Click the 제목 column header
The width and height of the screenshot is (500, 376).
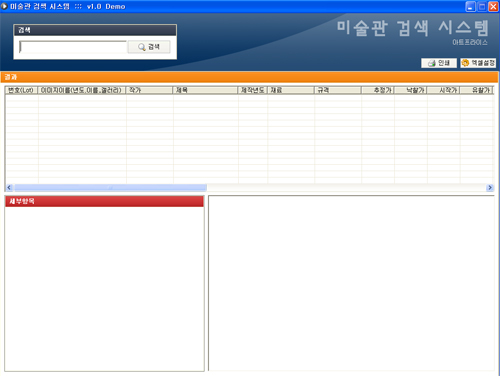(x=205, y=90)
